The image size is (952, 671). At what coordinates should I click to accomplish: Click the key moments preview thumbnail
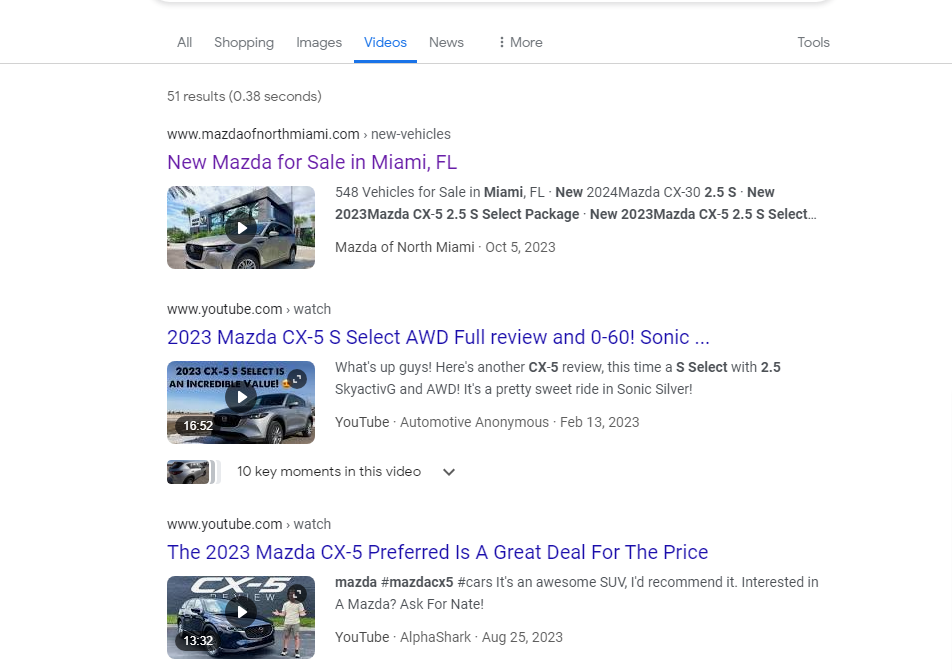pos(189,472)
